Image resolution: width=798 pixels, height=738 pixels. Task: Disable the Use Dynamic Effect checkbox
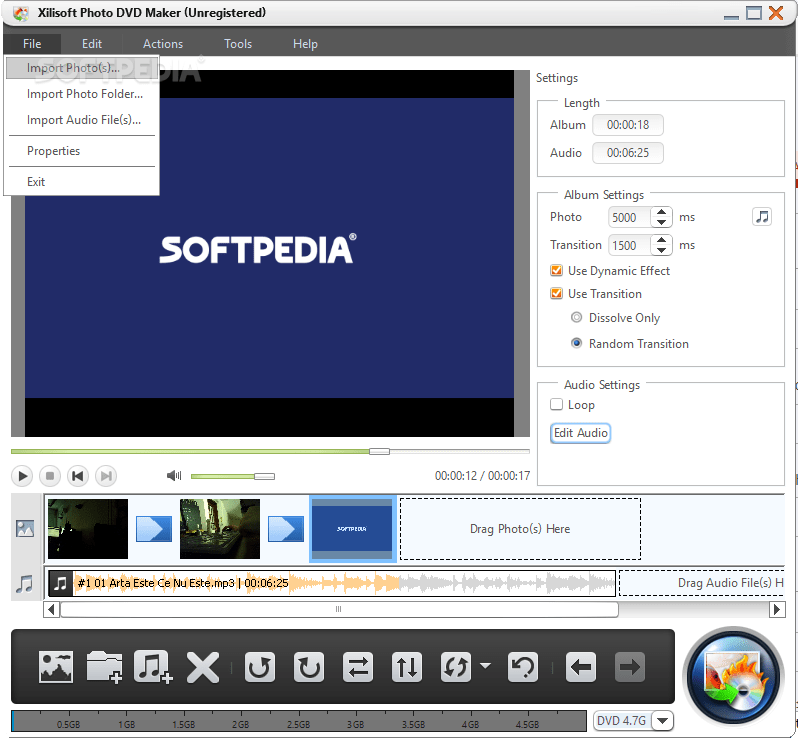(557, 271)
